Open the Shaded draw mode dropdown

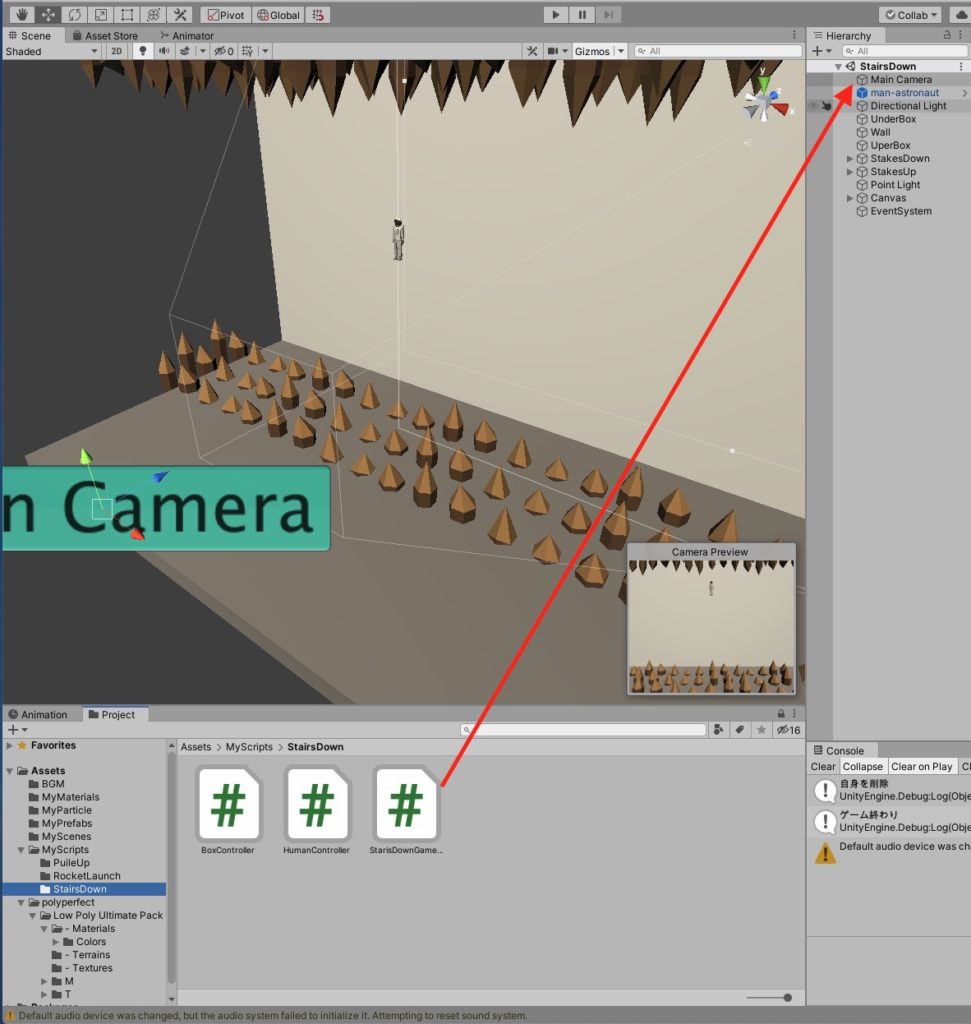coord(50,51)
